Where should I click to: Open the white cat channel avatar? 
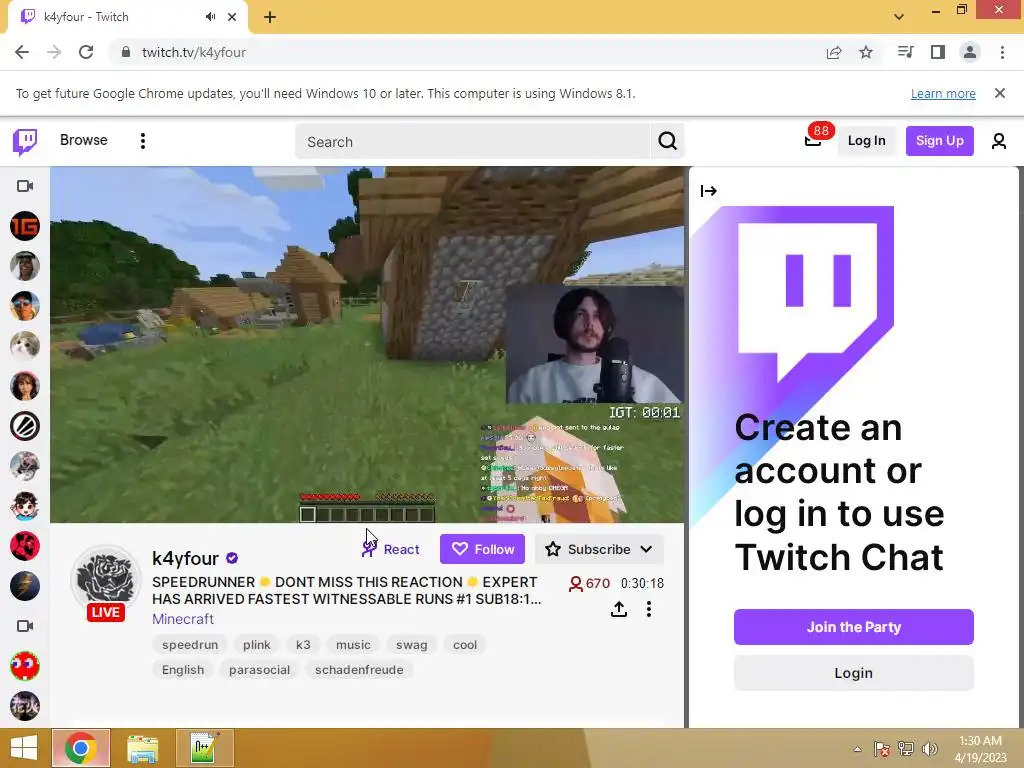[x=25, y=346]
